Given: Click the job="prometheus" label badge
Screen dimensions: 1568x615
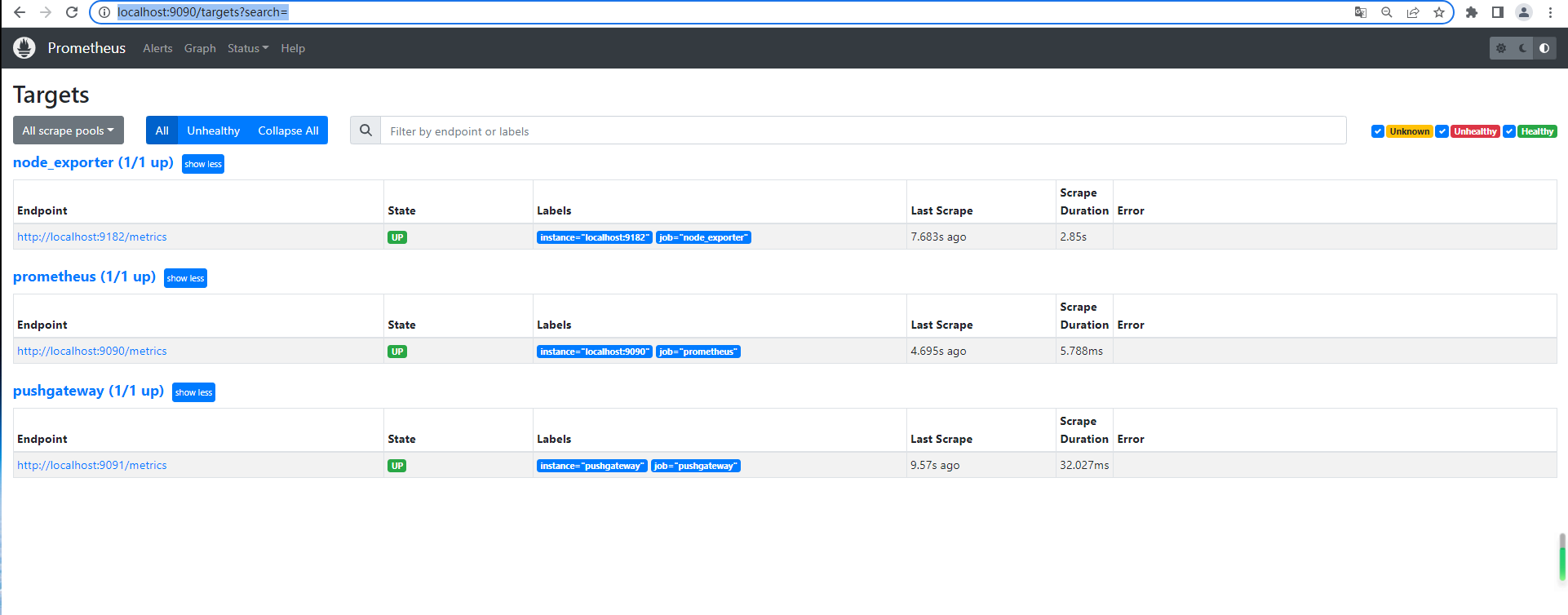Looking at the screenshot, I should point(698,352).
